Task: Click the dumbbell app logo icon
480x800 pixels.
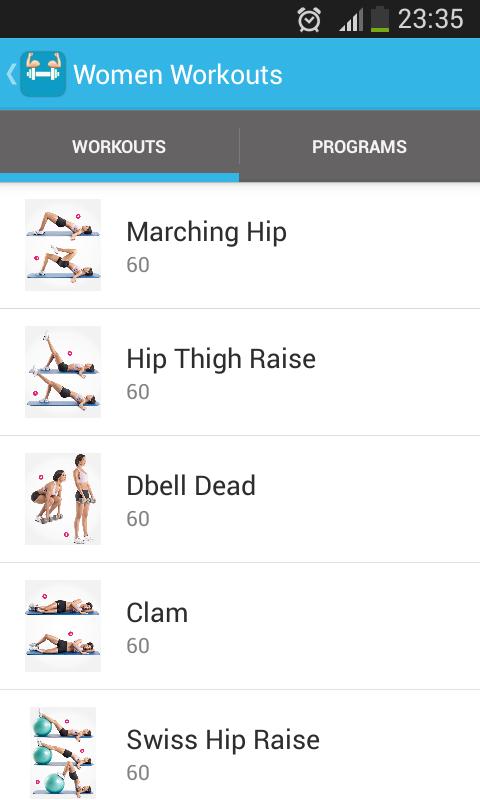Action: pyautogui.click(x=43, y=74)
